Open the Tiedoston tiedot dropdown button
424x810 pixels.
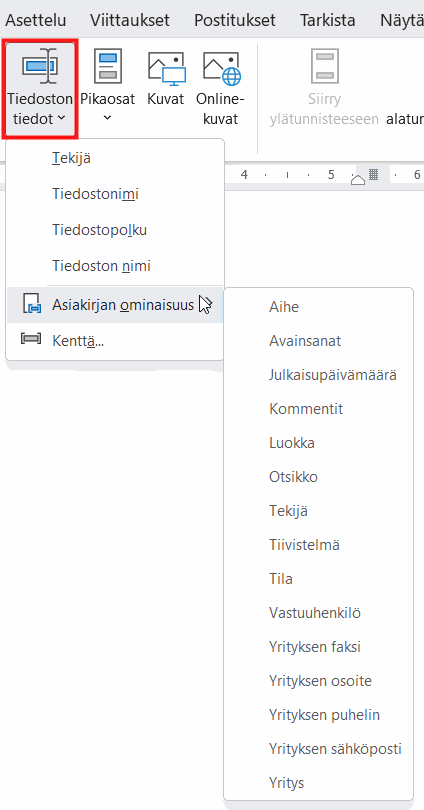tap(40, 88)
